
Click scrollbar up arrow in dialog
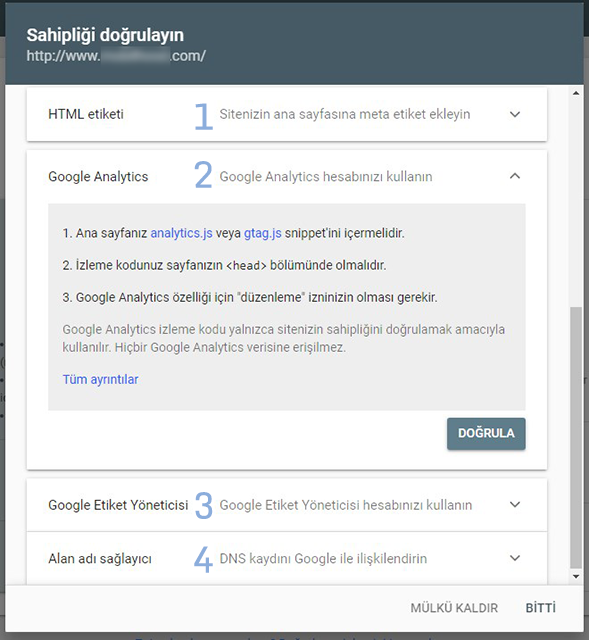(x=576, y=93)
